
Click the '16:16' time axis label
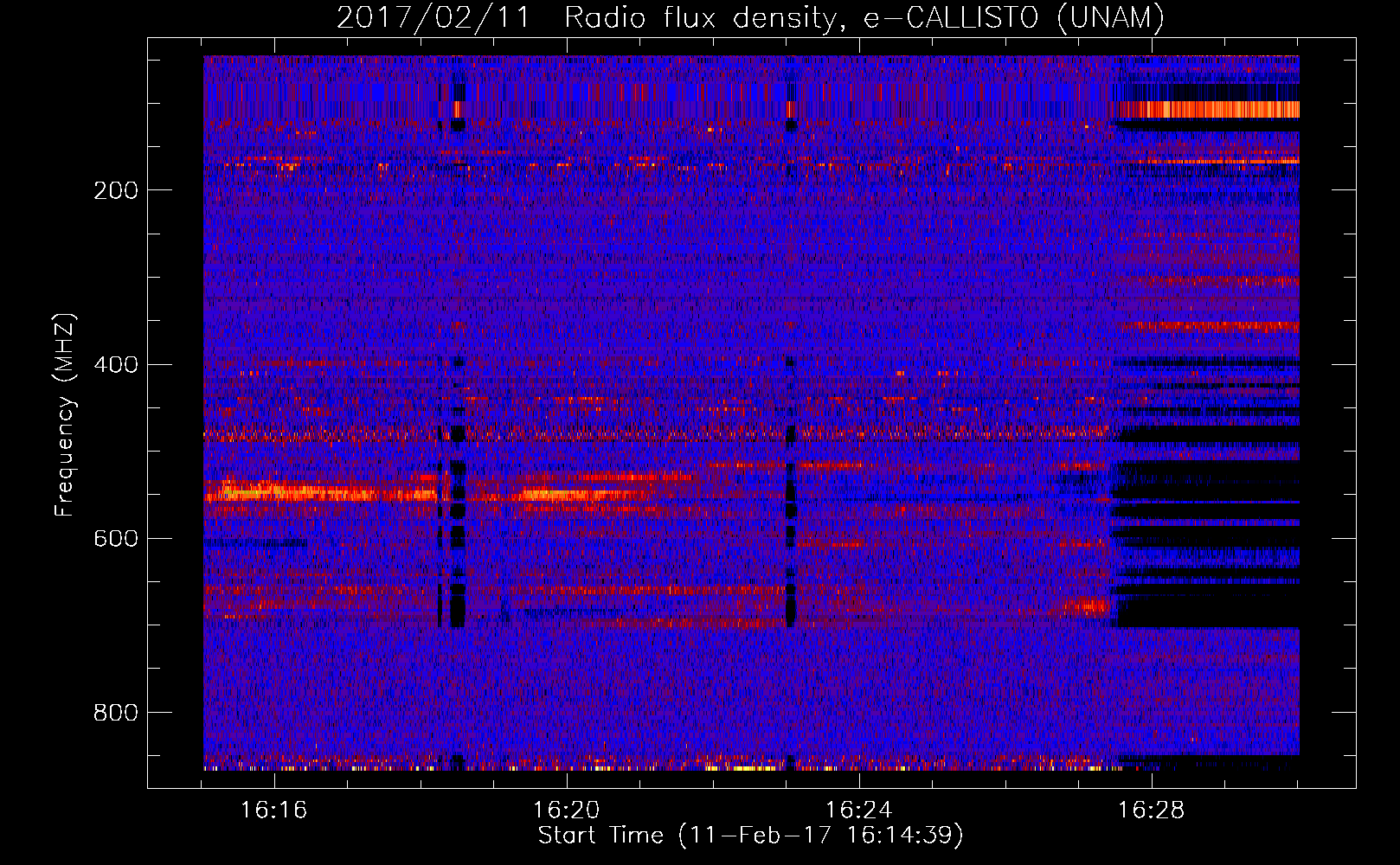coord(274,811)
